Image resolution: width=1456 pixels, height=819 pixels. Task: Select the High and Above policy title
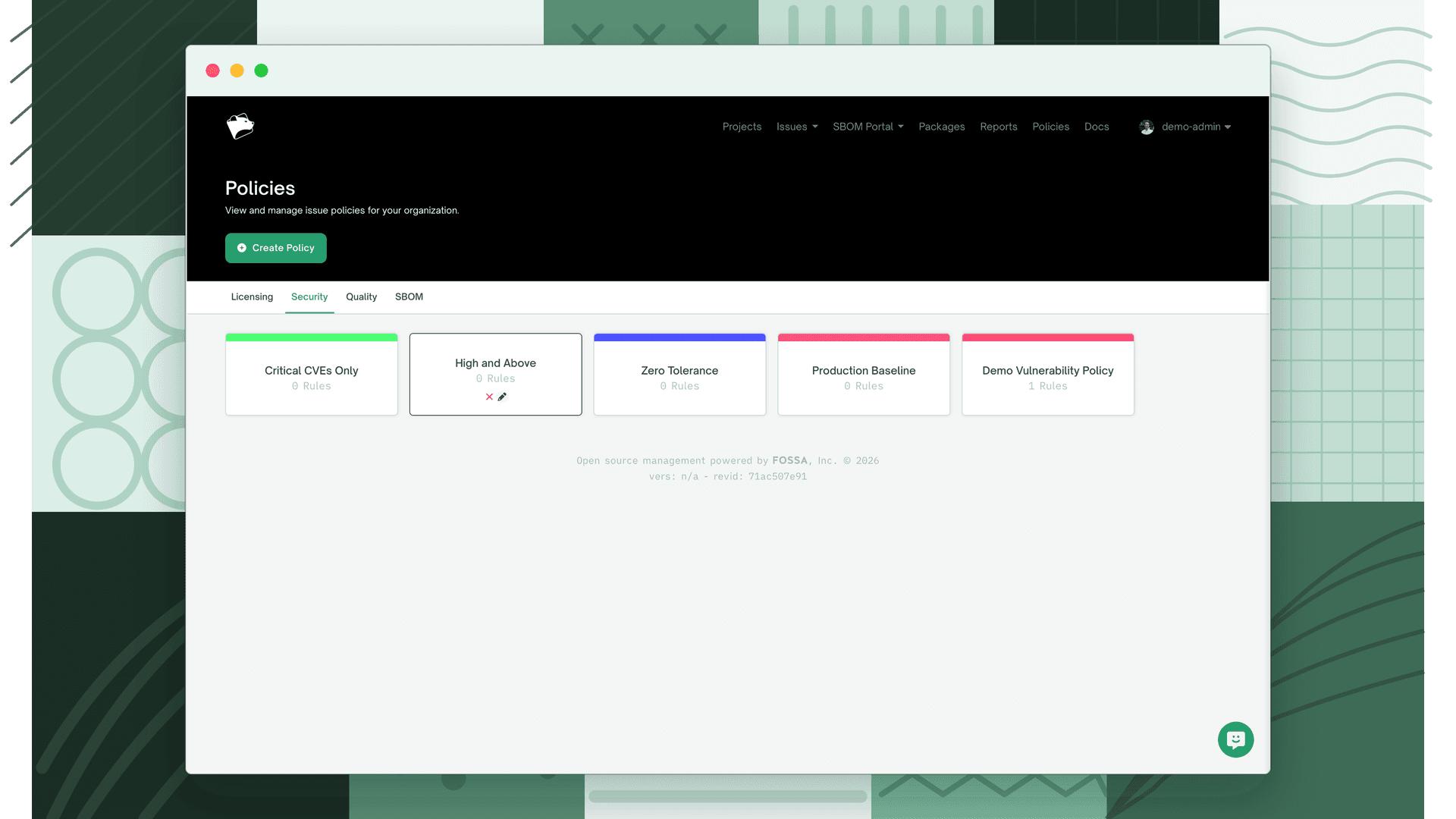tap(495, 363)
